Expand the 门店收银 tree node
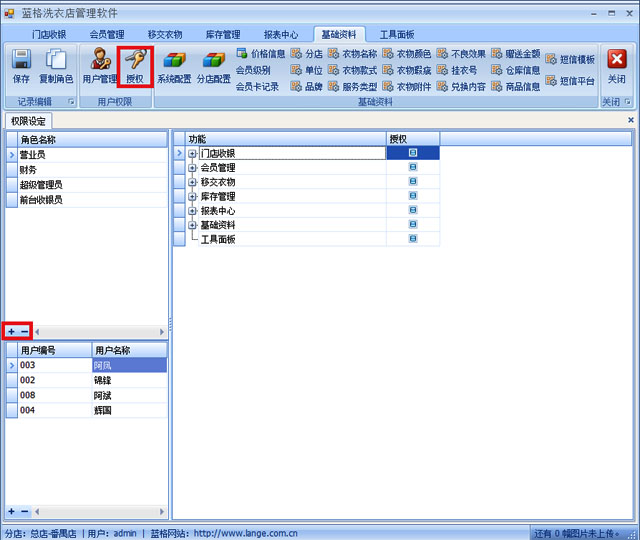 tap(192, 153)
